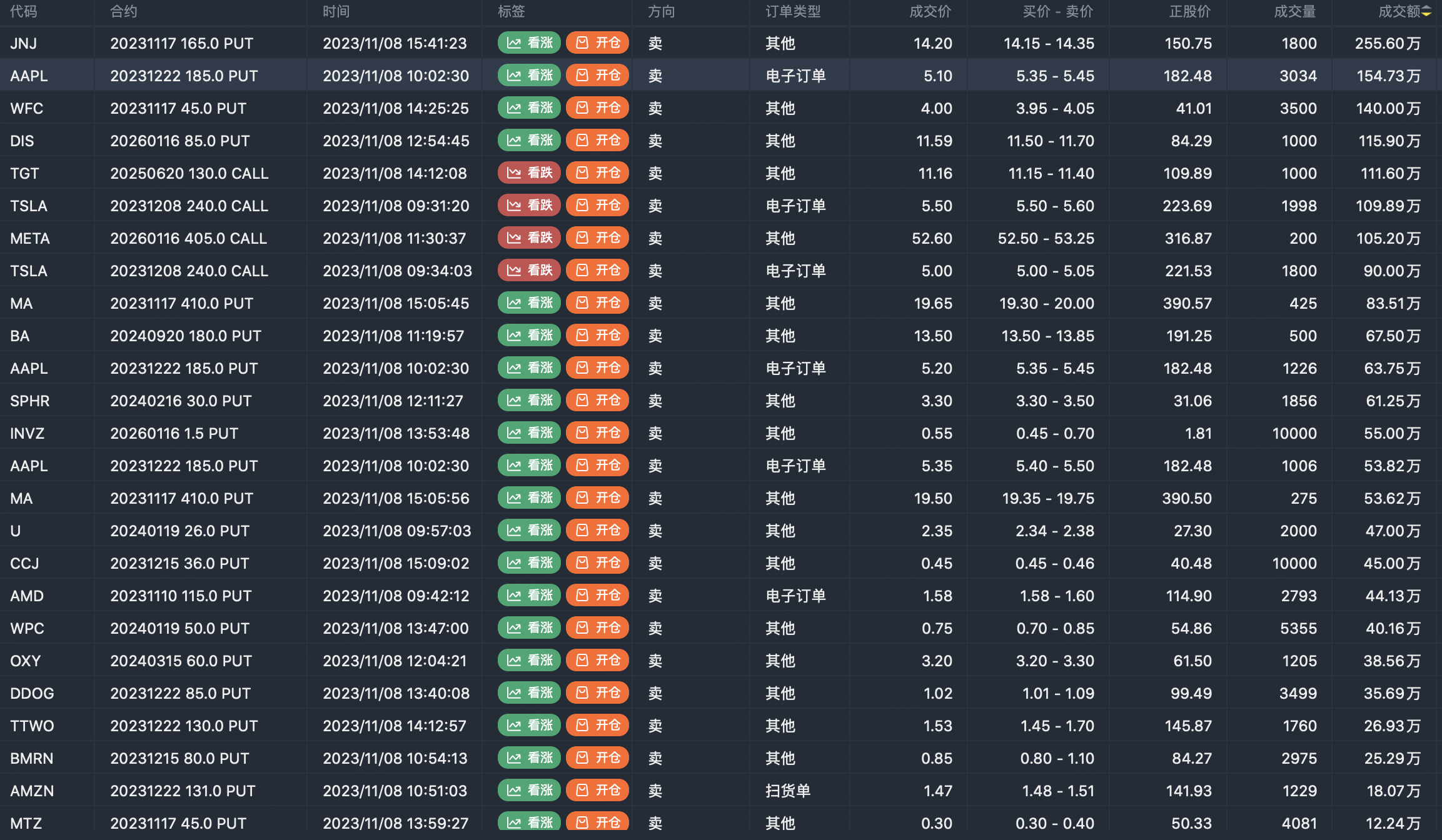Click the 代码 column header
1442x840 pixels.
[x=24, y=12]
